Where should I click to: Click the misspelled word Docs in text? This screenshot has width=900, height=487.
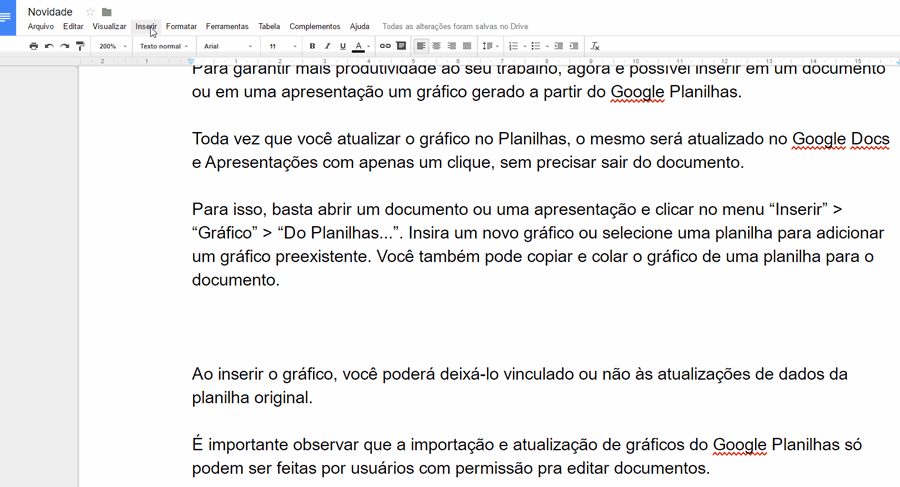(870, 139)
